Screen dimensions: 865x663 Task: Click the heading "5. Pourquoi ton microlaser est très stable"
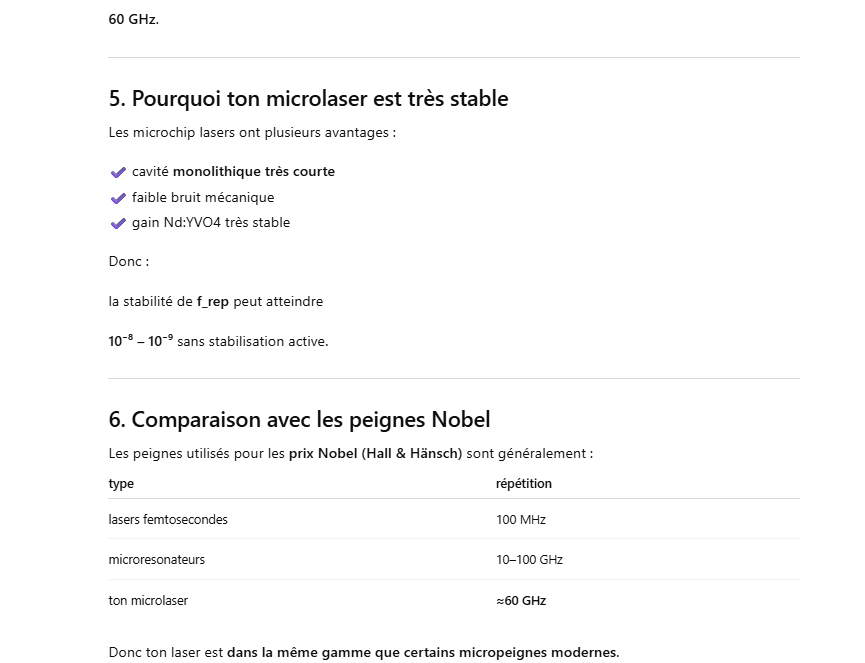(308, 99)
